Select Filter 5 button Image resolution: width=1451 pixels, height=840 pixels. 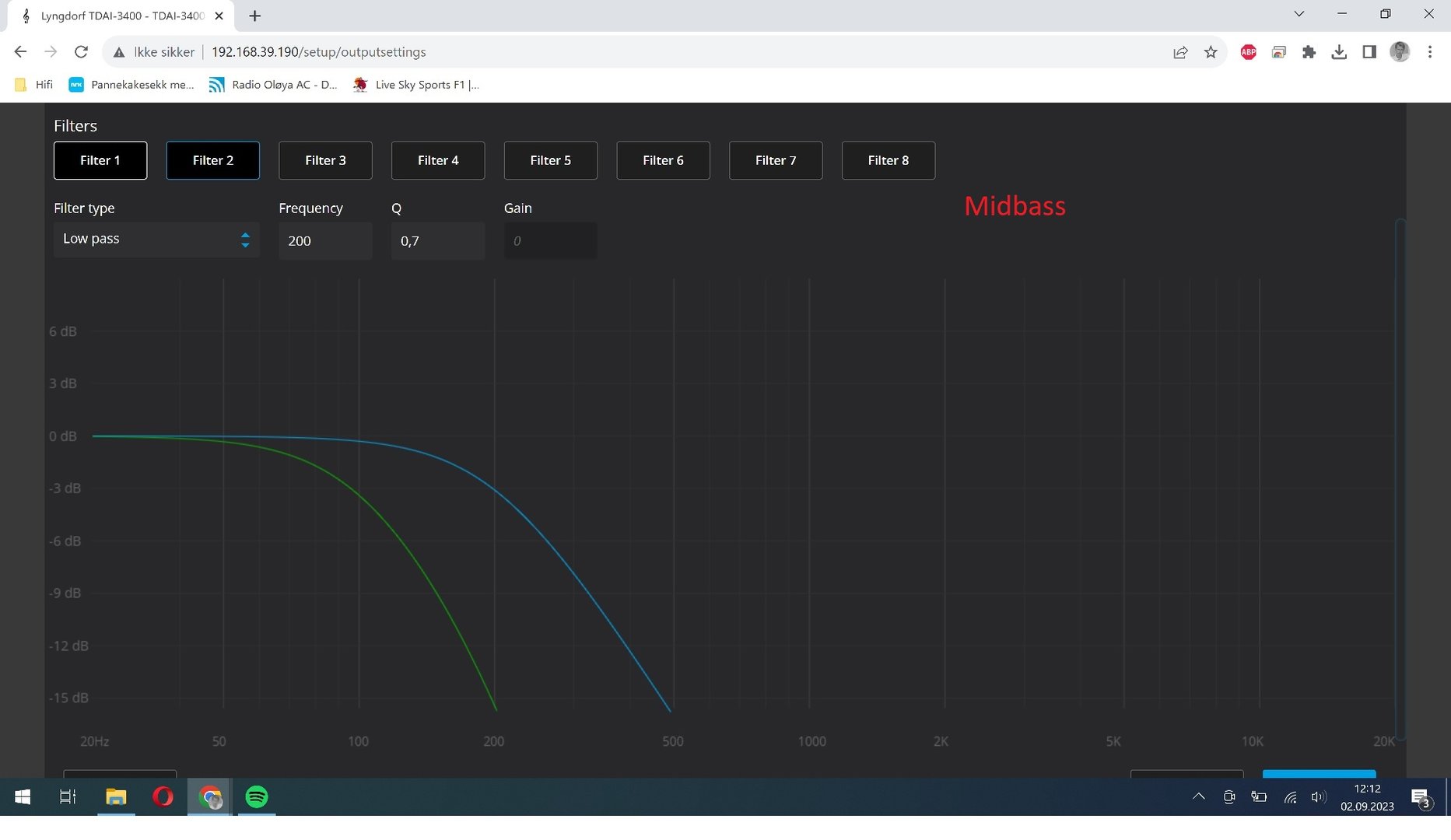[x=551, y=160]
